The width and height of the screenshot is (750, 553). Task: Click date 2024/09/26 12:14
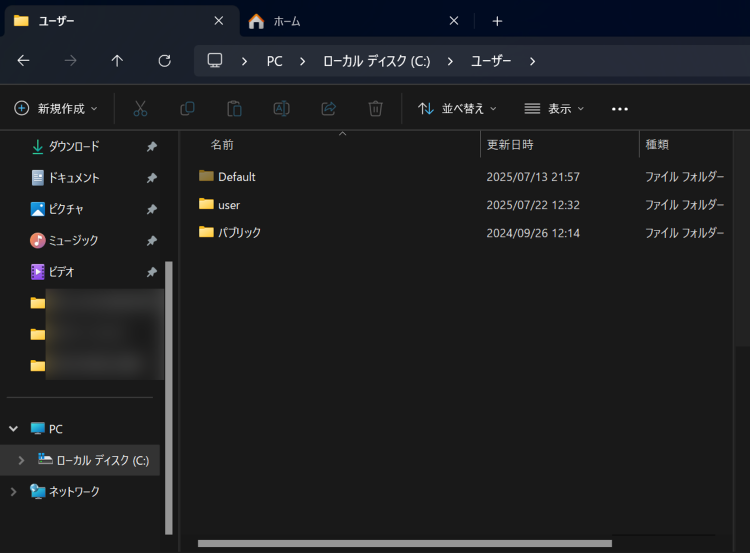tap(533, 233)
